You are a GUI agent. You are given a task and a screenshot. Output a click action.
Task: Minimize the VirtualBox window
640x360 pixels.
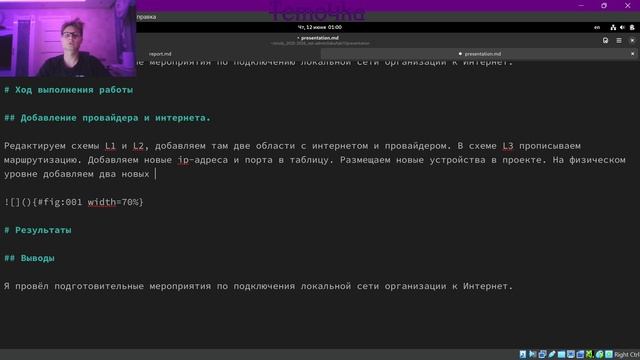(x=581, y=6)
